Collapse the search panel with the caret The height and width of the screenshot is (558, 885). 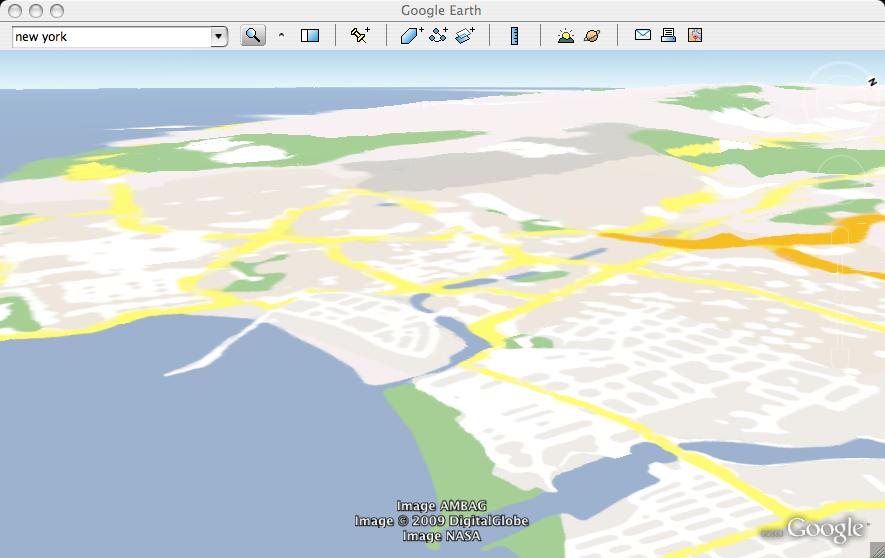tap(281, 36)
